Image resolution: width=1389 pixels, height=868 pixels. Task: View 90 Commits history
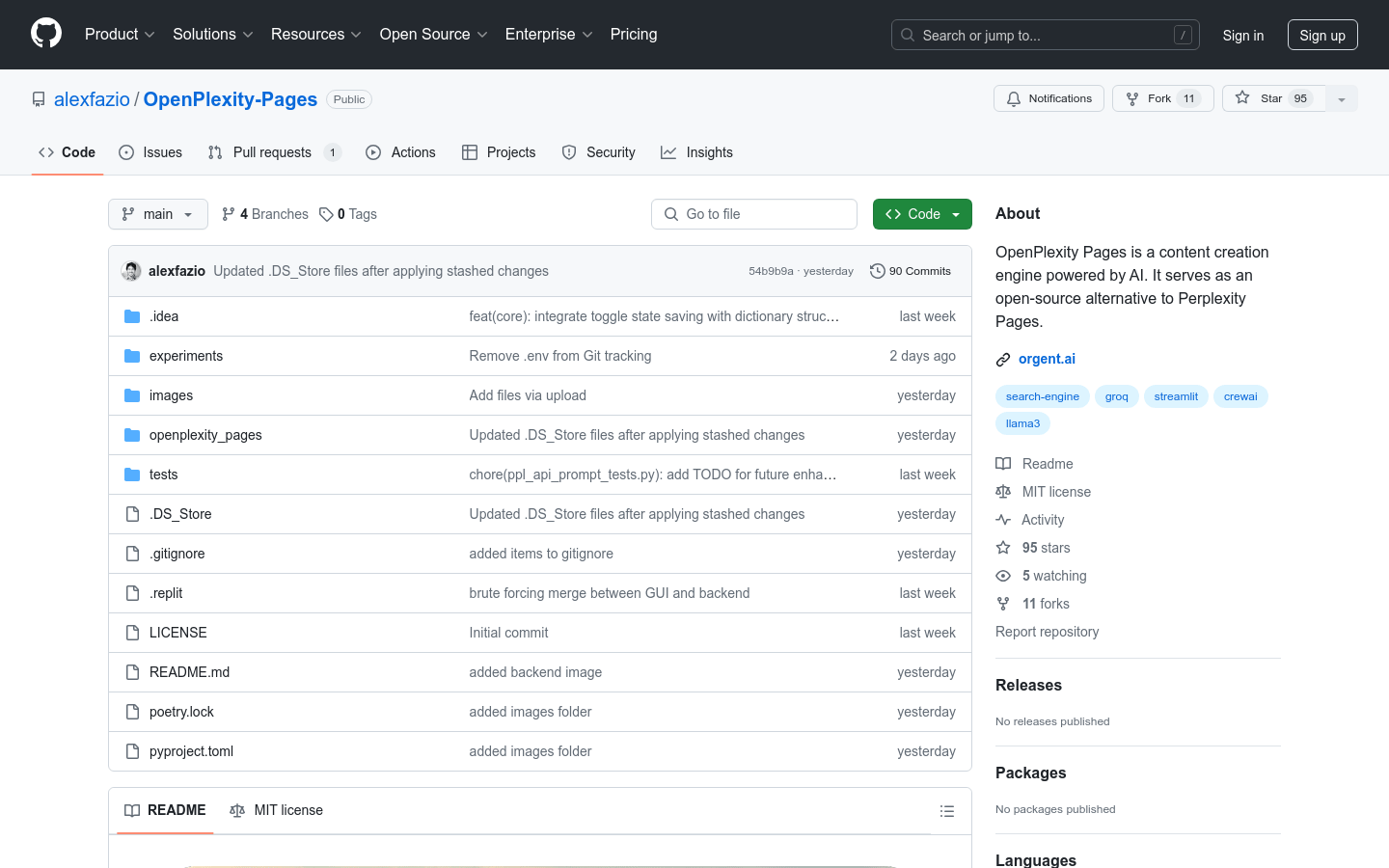click(911, 271)
